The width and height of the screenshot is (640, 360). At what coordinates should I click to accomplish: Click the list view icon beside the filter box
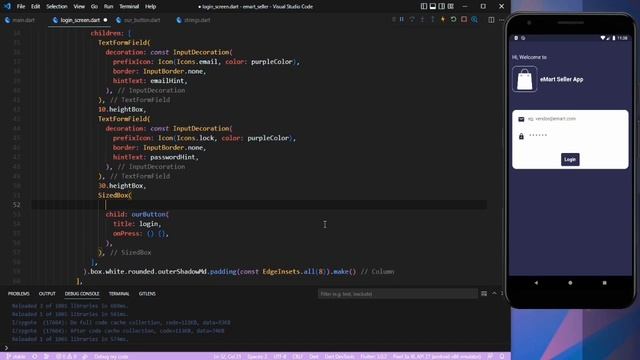point(484,293)
